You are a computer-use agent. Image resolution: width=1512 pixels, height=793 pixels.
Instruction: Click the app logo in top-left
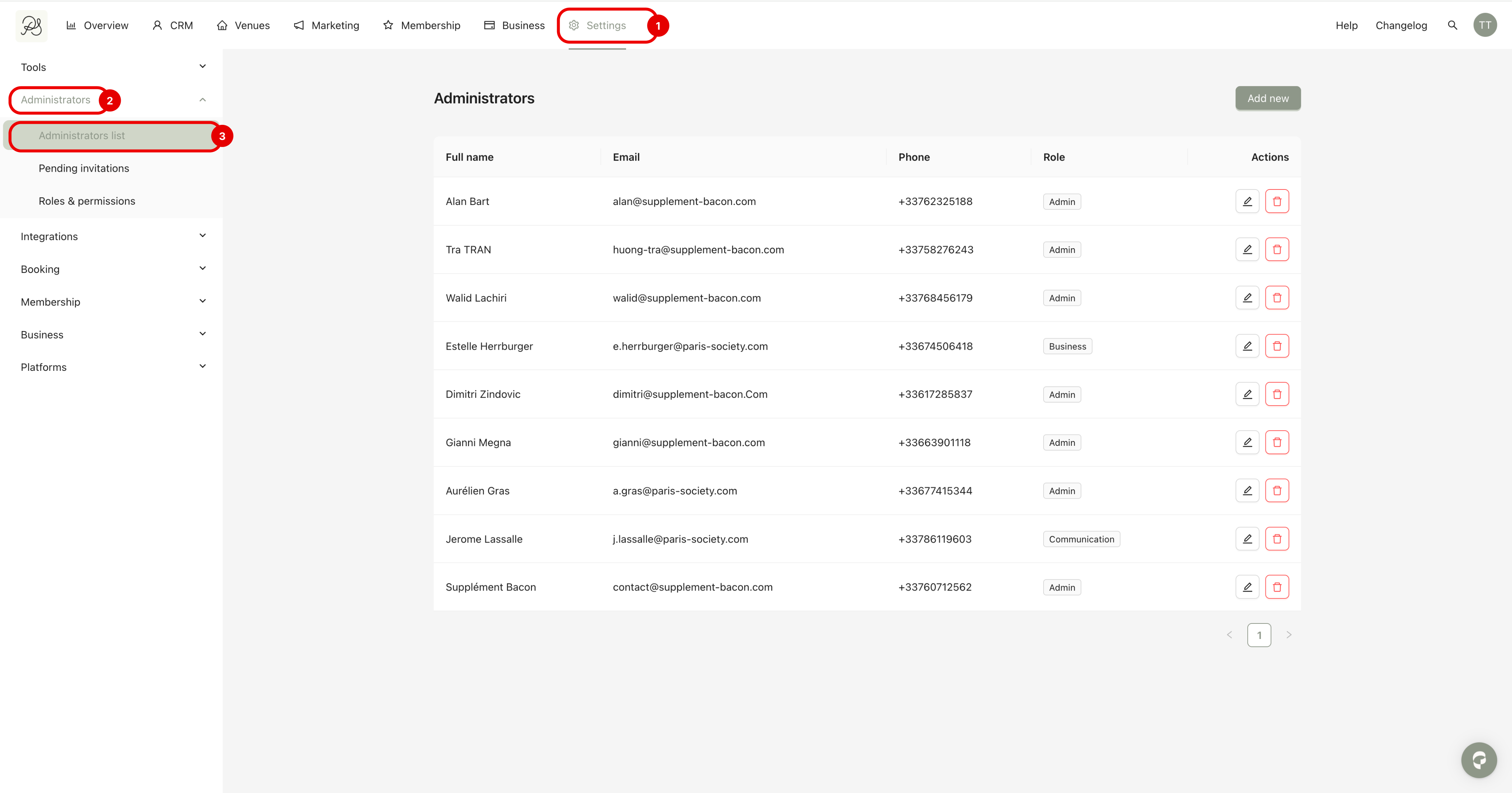coord(31,25)
